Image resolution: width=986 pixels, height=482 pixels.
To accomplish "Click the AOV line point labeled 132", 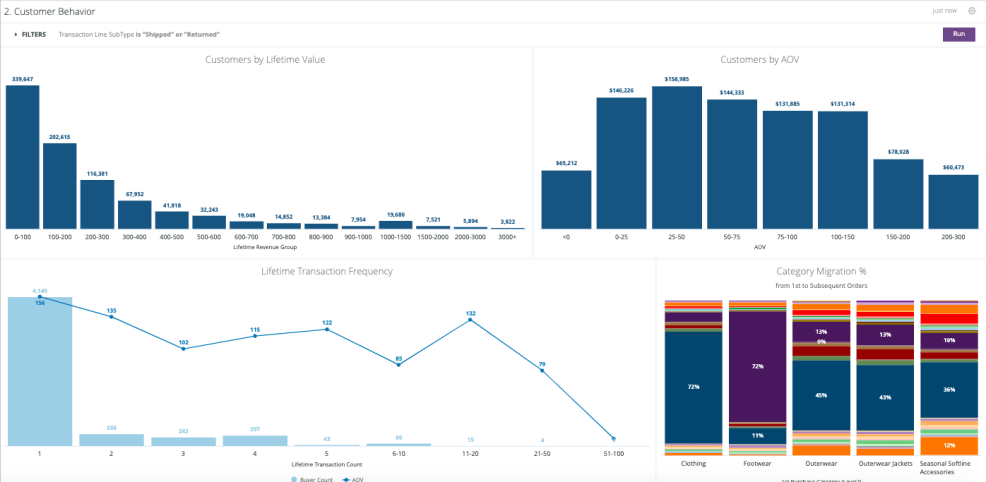I will point(471,320).
